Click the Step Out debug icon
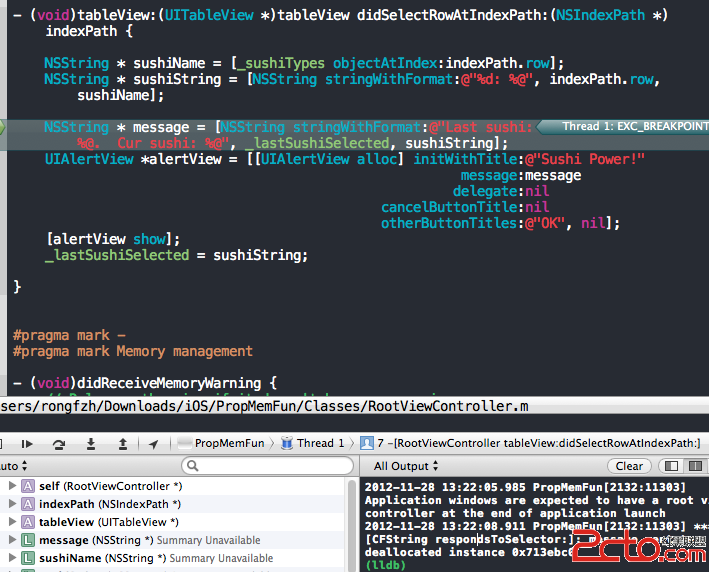Image resolution: width=709 pixels, height=572 pixels. pyautogui.click(x=123, y=443)
